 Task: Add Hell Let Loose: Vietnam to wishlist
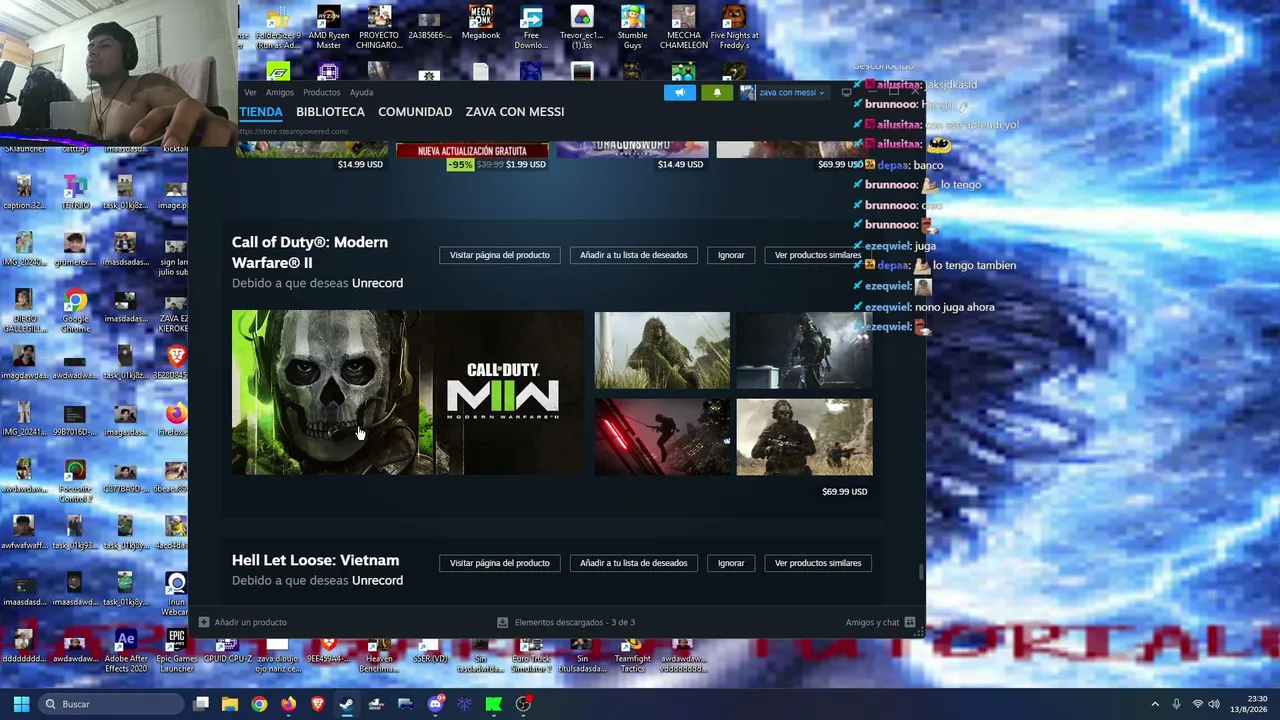634,563
